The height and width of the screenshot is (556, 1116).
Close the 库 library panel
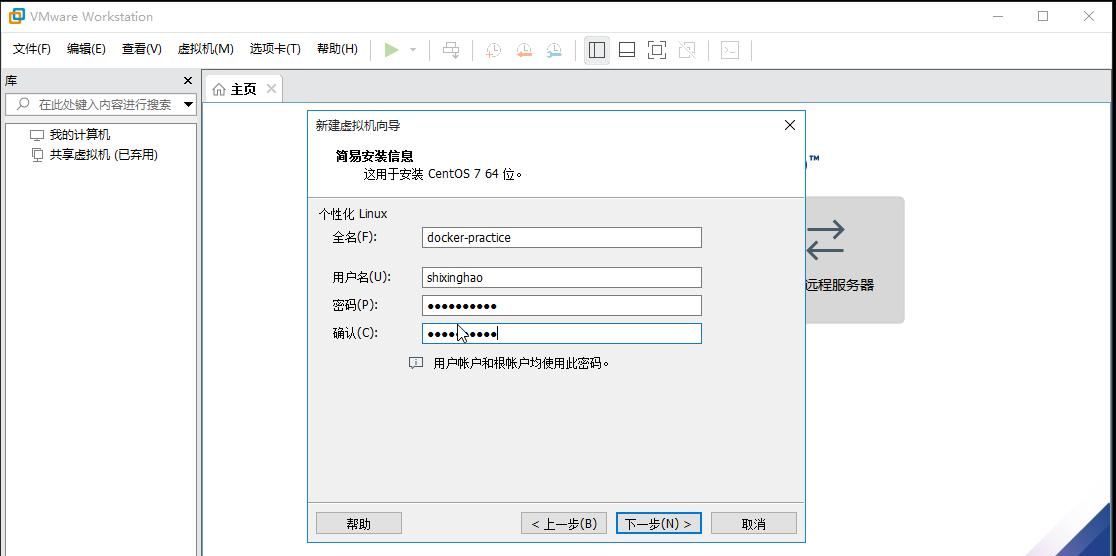tap(188, 80)
